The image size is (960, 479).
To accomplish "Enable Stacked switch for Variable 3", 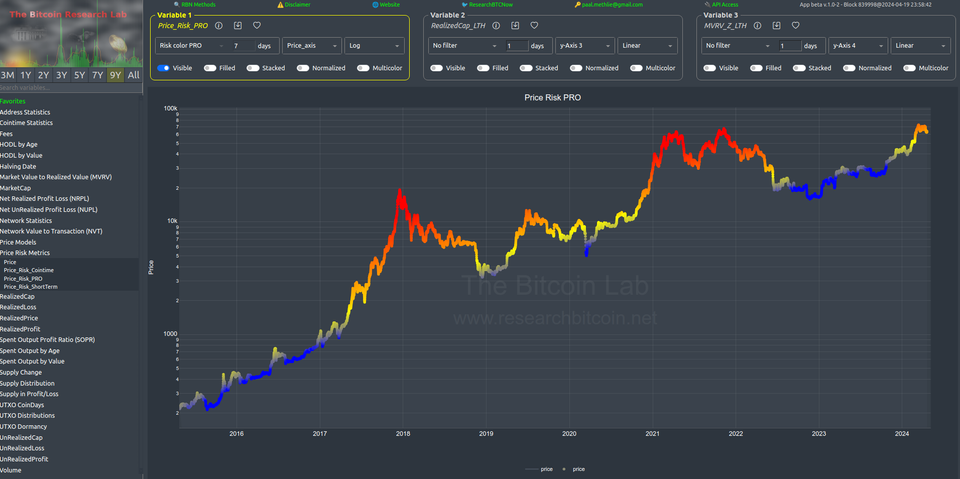I will click(799, 68).
